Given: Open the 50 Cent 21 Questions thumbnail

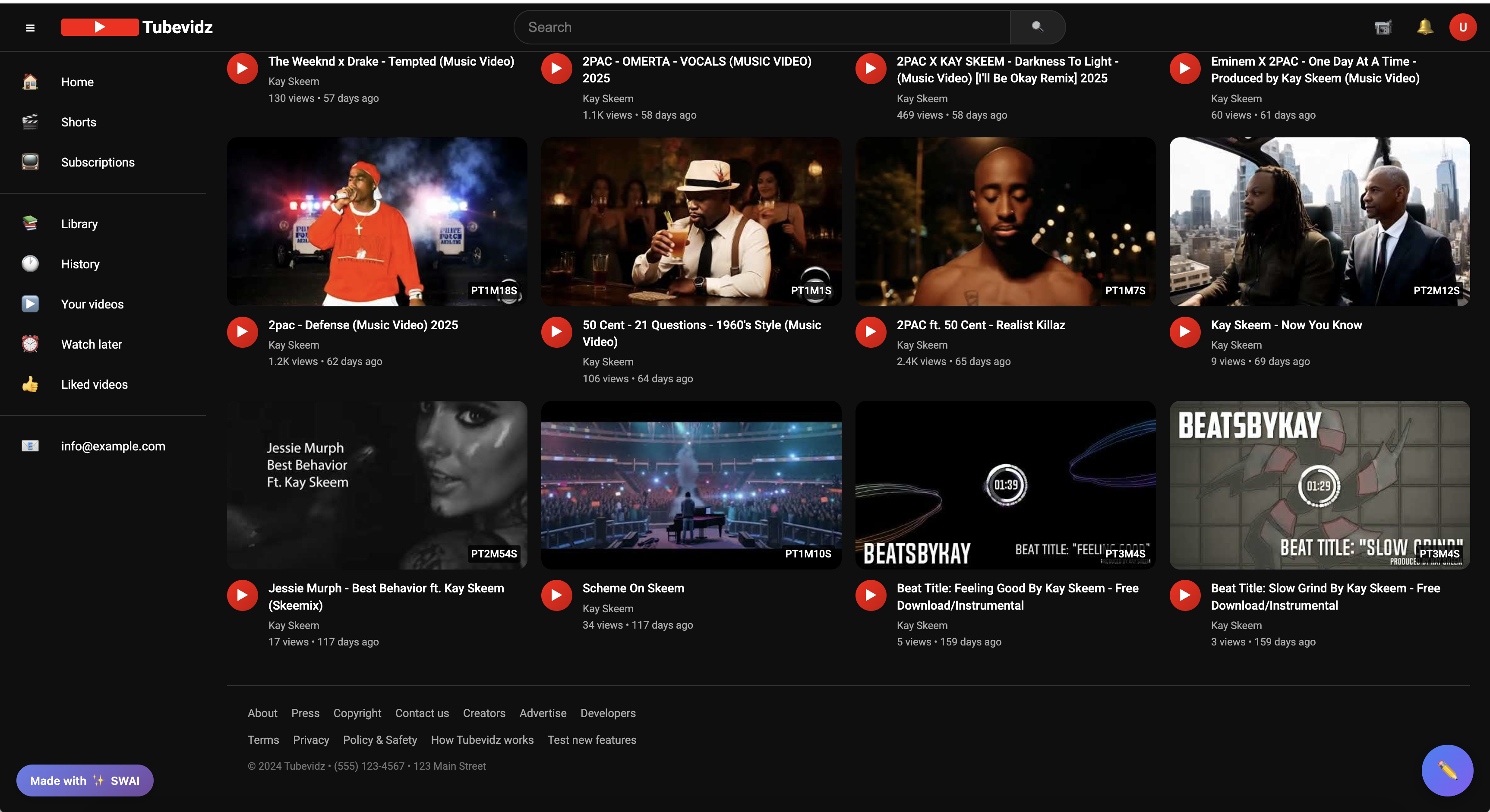Looking at the screenshot, I should 691,221.
